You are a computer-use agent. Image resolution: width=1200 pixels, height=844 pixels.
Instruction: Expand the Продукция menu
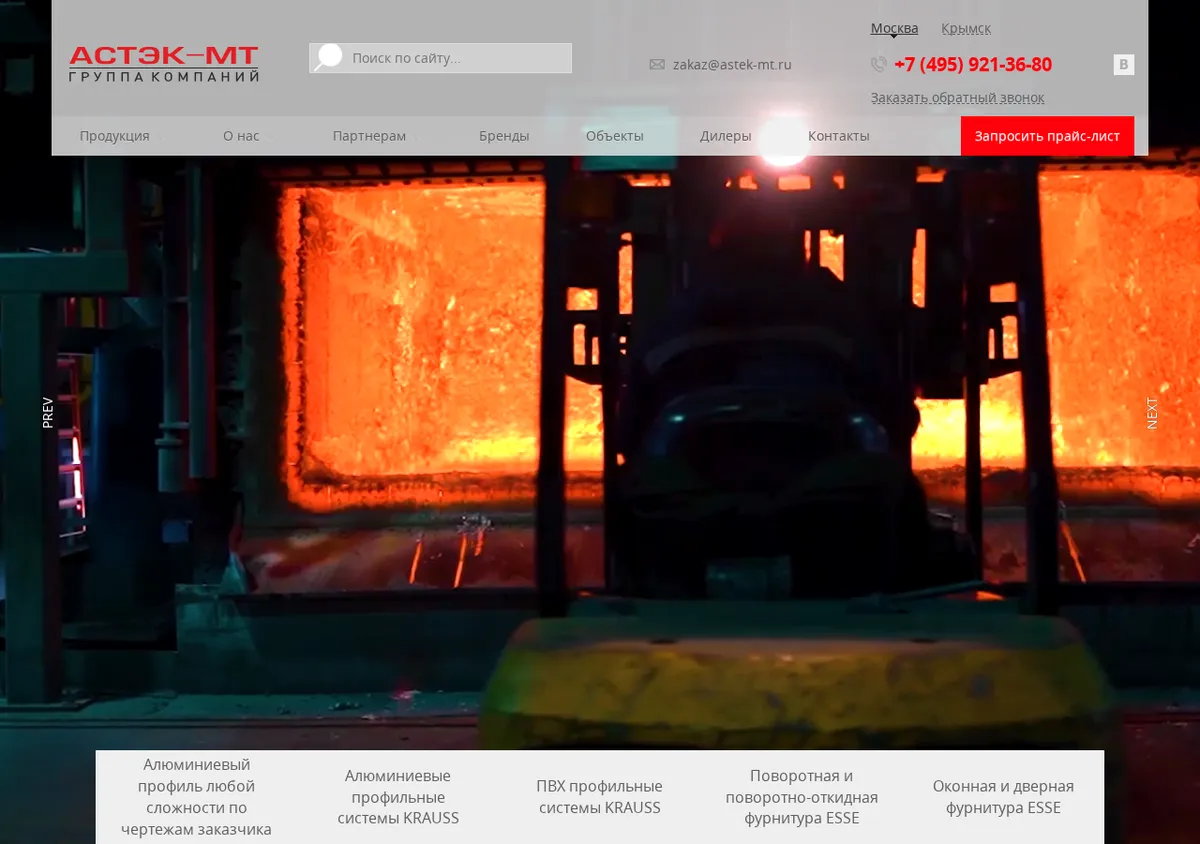tap(115, 136)
